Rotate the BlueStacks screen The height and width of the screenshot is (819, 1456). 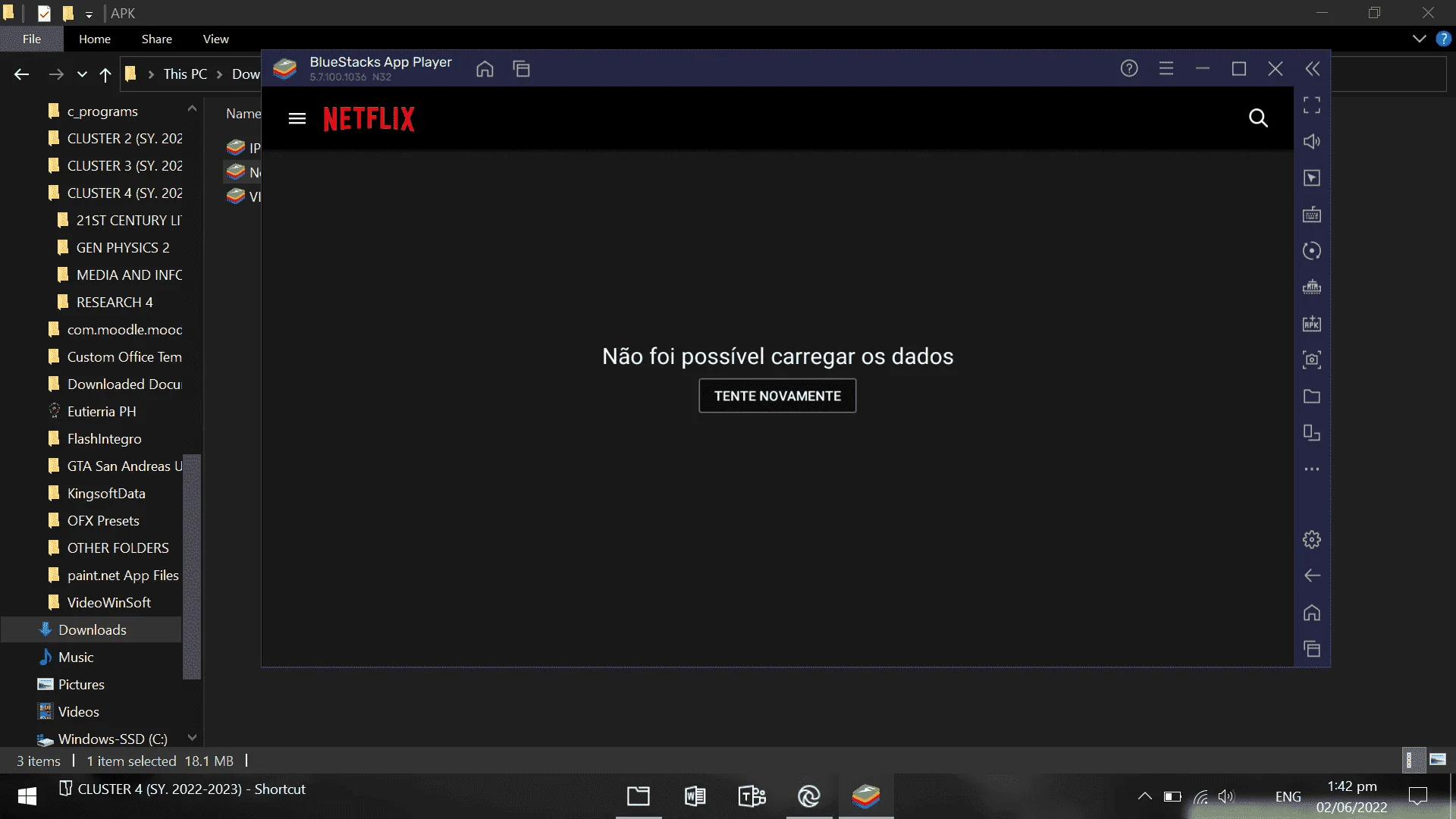click(x=1312, y=433)
